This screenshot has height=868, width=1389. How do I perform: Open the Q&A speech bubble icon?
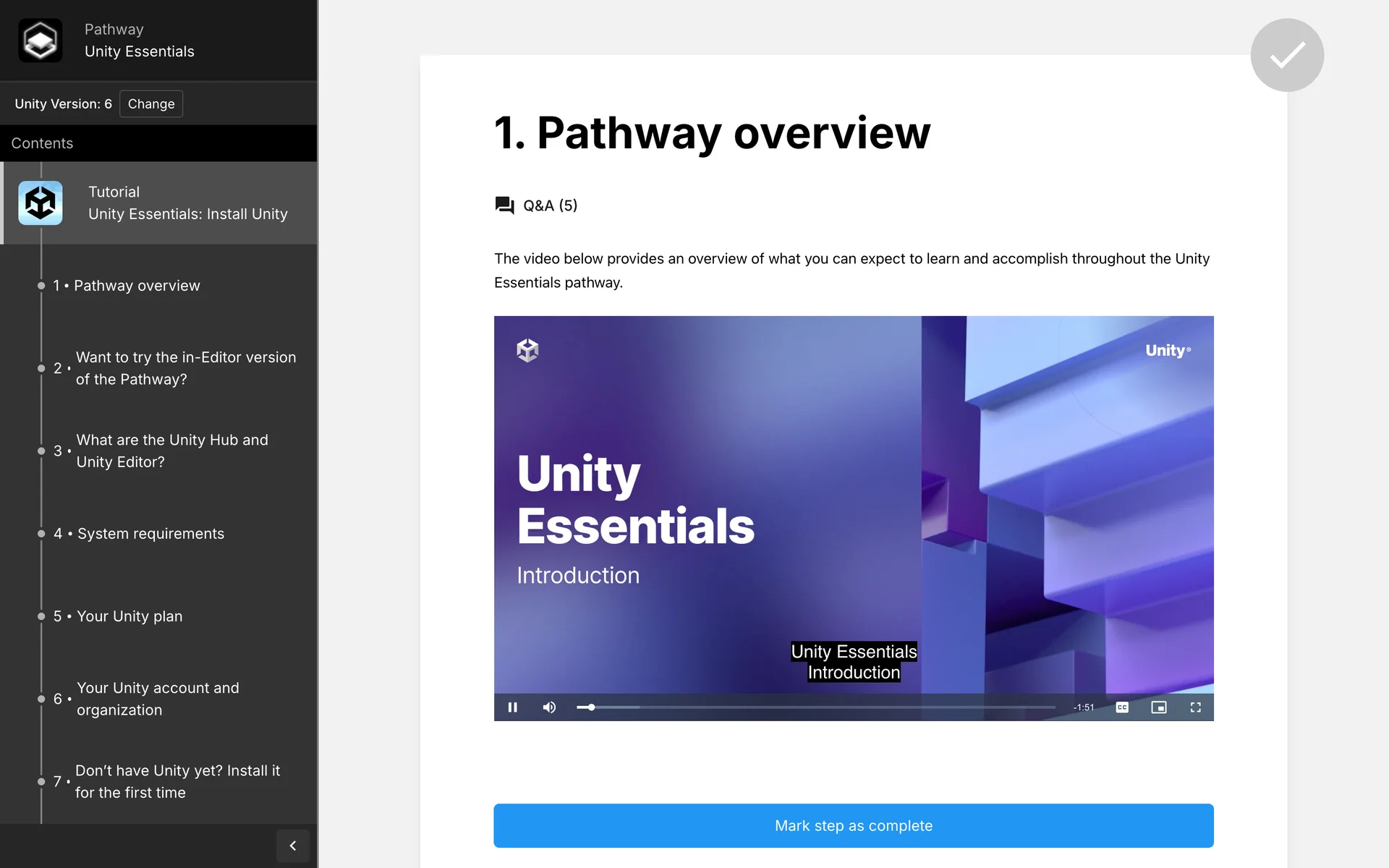504,205
